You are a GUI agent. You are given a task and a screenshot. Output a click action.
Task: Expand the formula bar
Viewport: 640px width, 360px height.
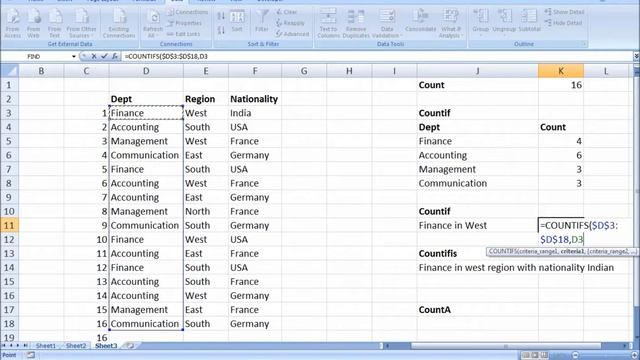click(x=636, y=56)
